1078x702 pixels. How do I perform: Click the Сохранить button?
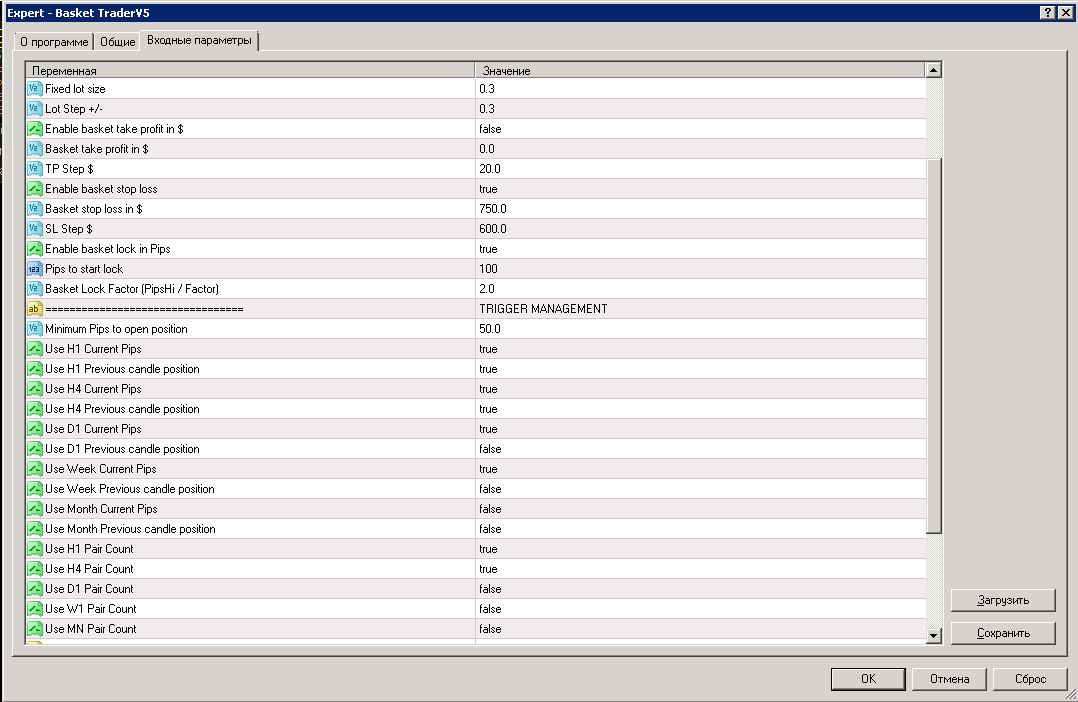(x=1003, y=633)
